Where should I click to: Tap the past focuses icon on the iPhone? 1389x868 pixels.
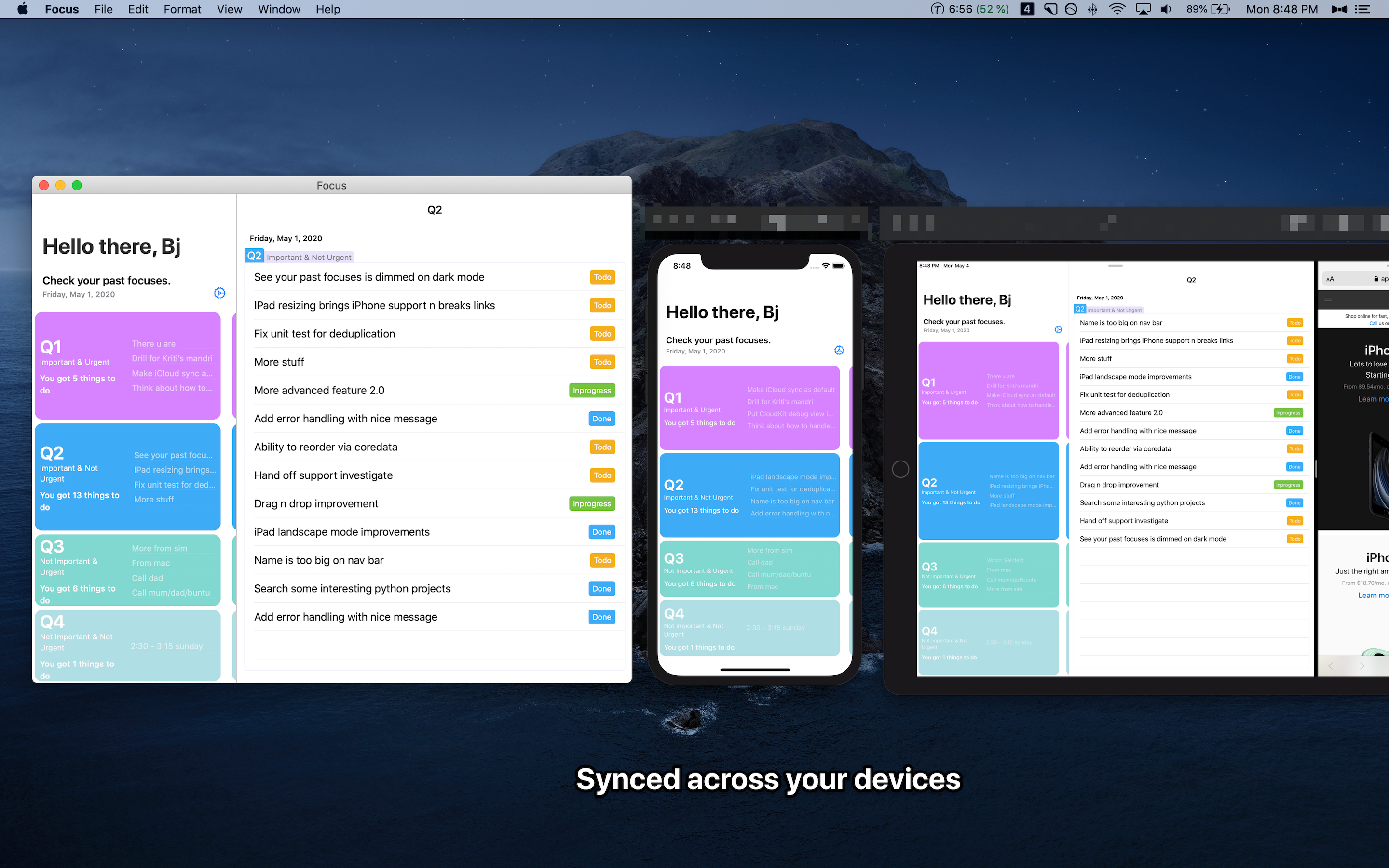(x=839, y=350)
